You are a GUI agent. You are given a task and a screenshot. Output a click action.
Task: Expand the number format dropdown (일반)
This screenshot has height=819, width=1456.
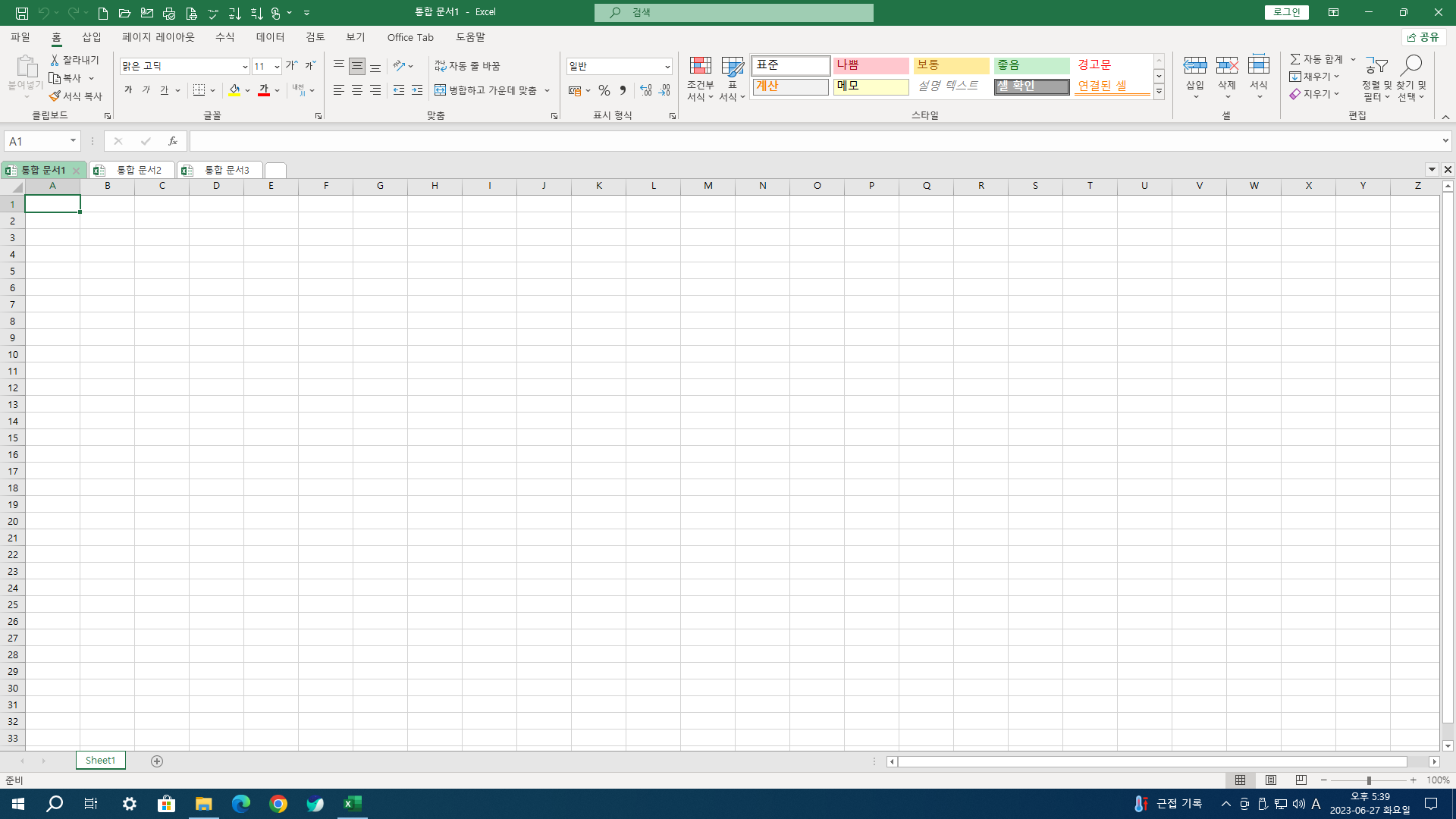tap(667, 67)
